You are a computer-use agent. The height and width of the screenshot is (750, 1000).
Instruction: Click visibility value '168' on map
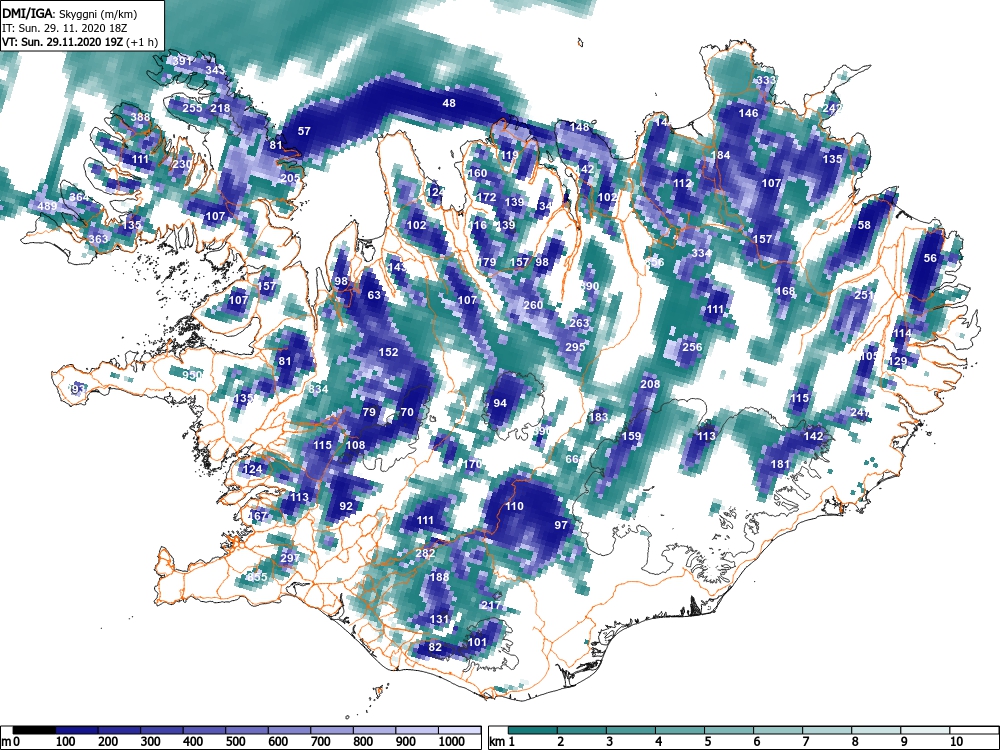point(785,291)
